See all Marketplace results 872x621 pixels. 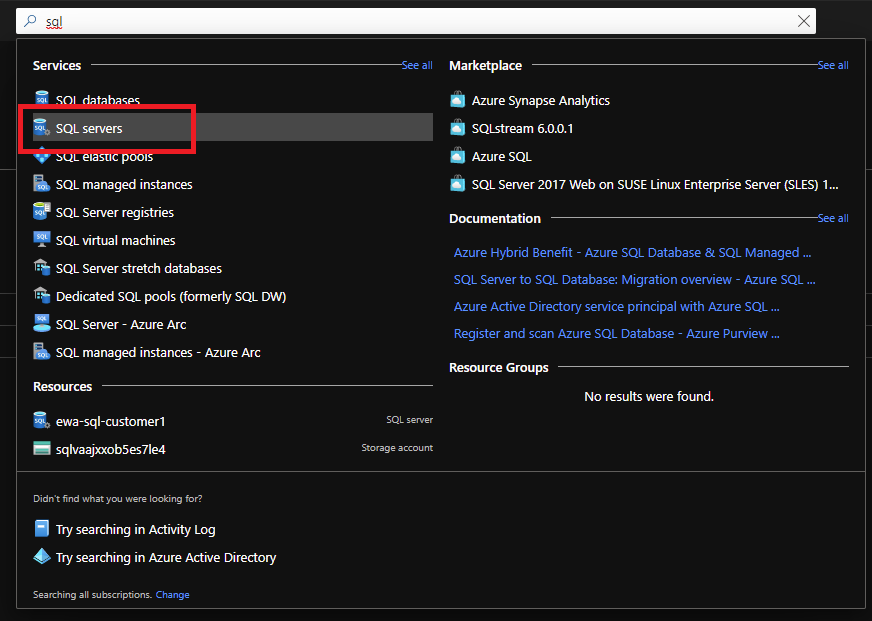coord(832,65)
